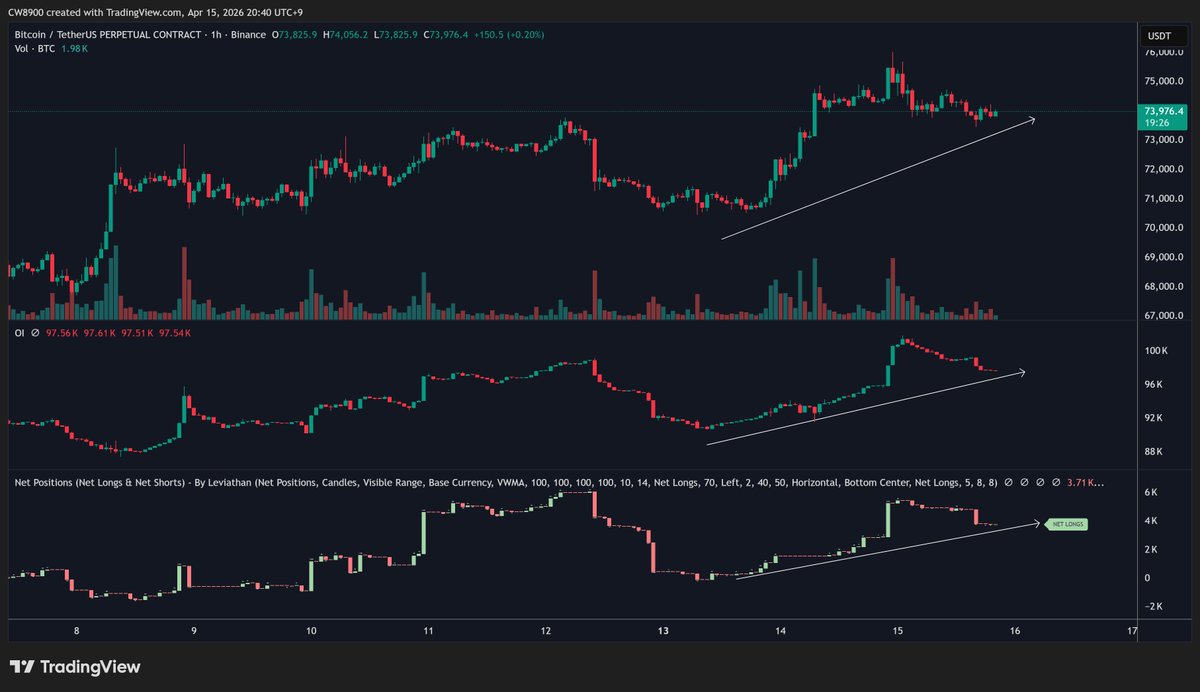1200x692 pixels.
Task: Open the USDT currency selector
Action: (x=1159, y=35)
